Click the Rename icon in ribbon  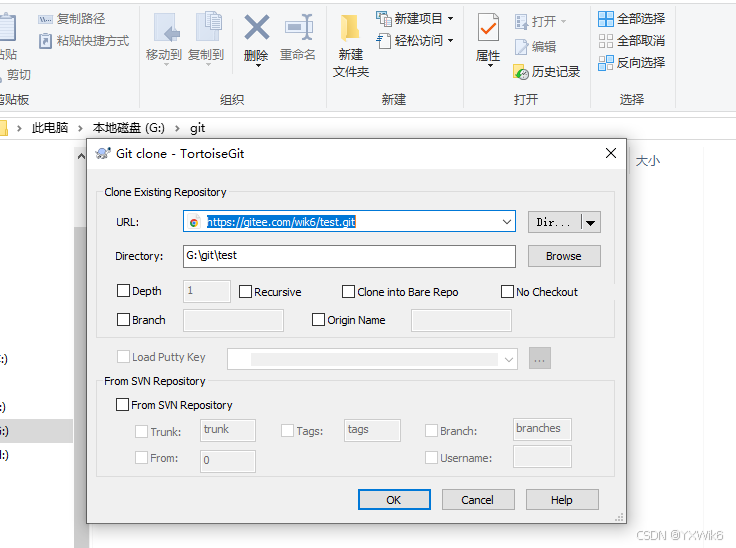click(x=299, y=27)
